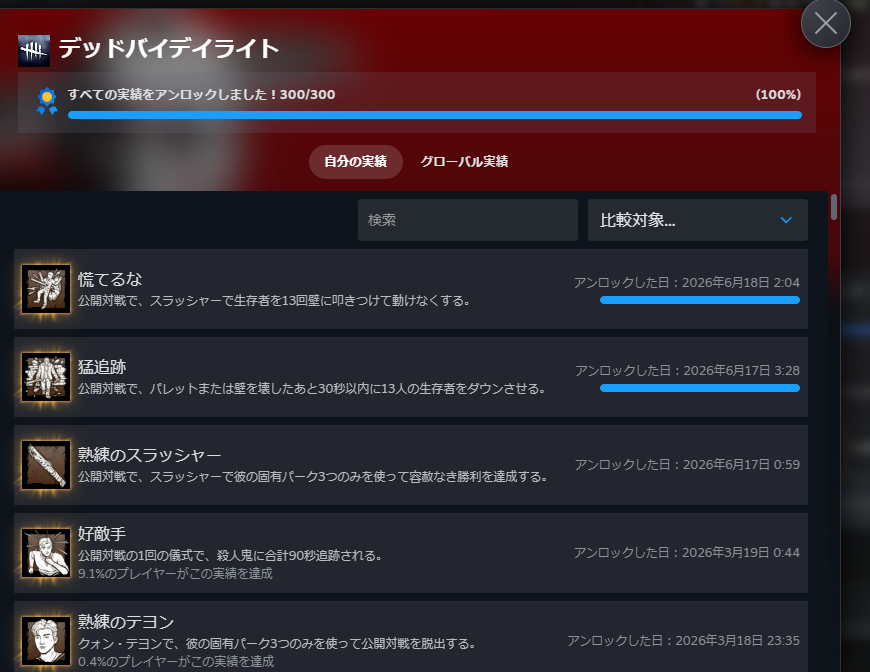Click the 熟練のスラッシャー achievement title

149,455
